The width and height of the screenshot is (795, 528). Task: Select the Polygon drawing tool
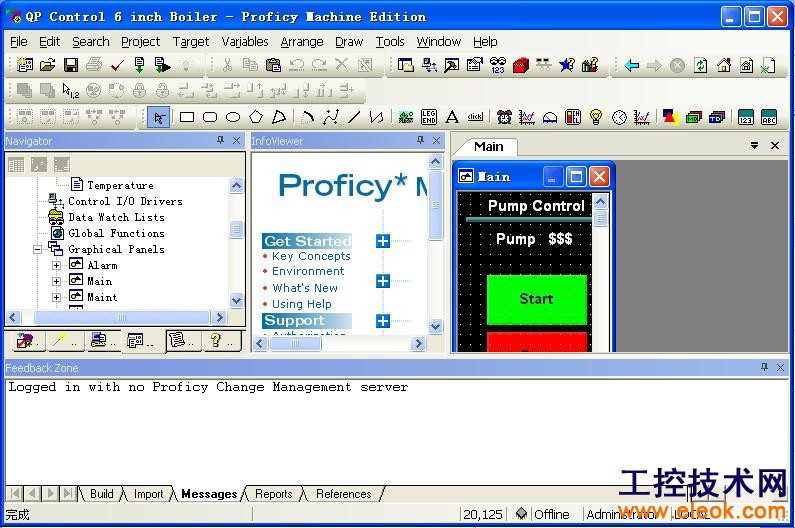(x=256, y=117)
